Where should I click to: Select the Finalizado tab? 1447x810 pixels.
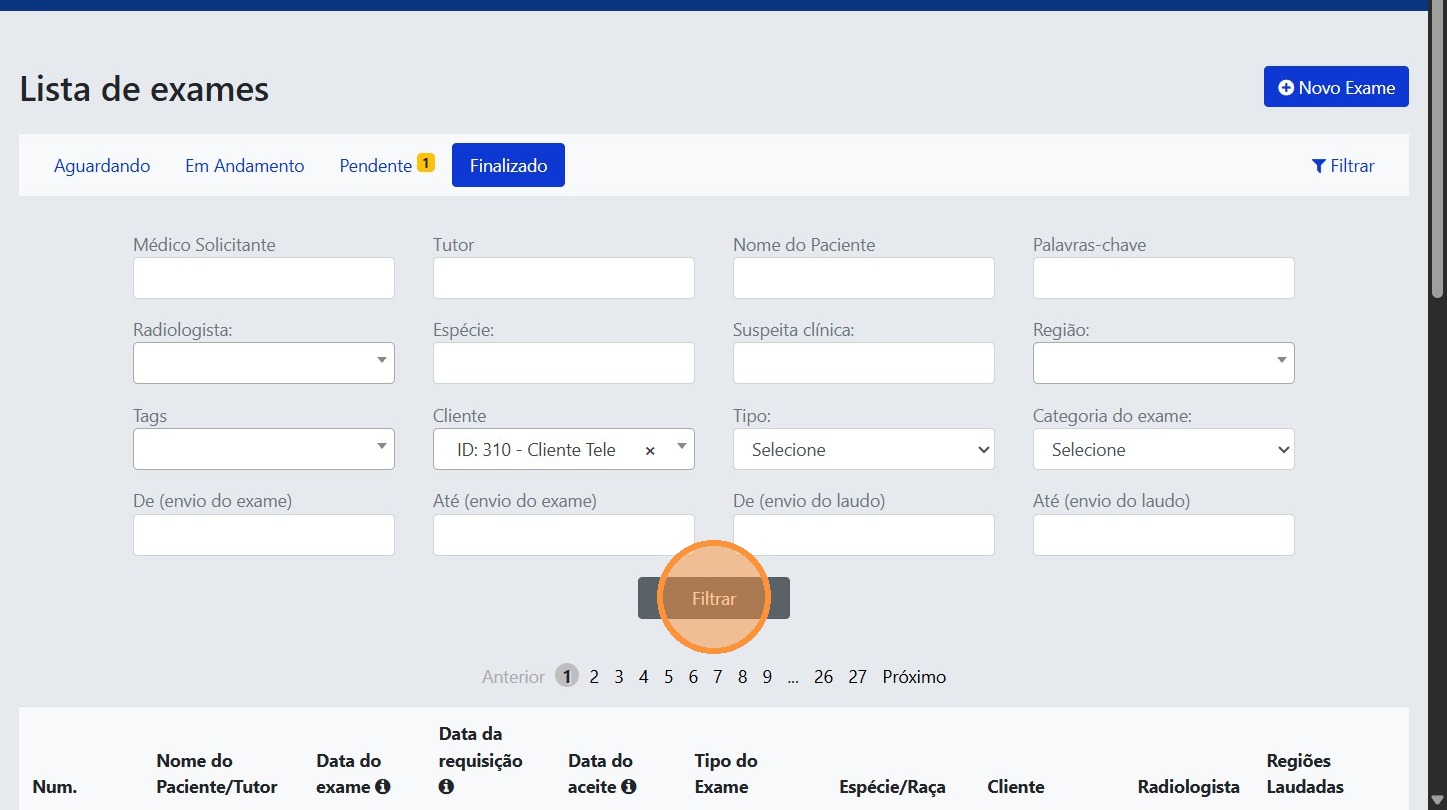click(508, 166)
